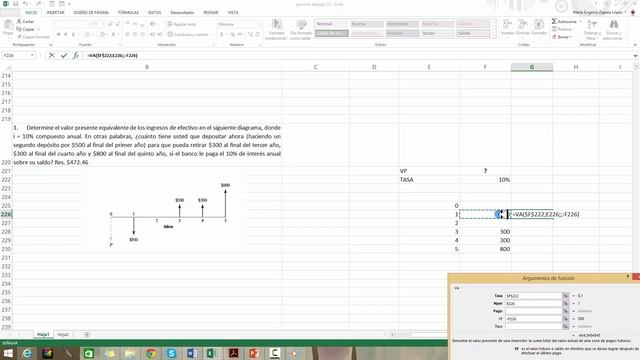Open Autosuma dropdown arrow
This screenshot has width=640, height=360.
point(580,21)
